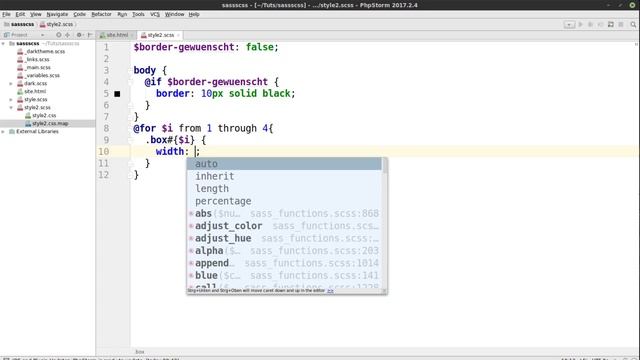Viewport: 640px width, 360px height.
Task: Click the scroll-from-source target icon
Action: click(58, 35)
